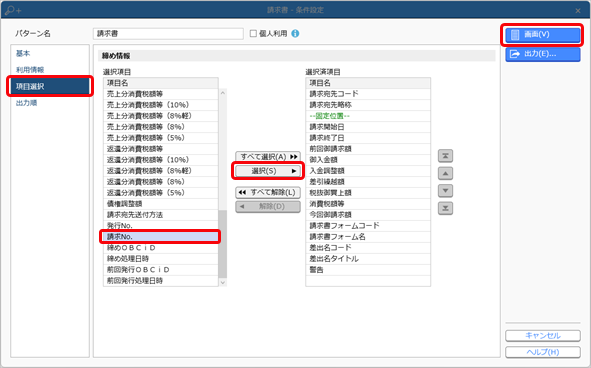
Task: Select 請求宛先送付方法 row
Action: (x=161, y=215)
